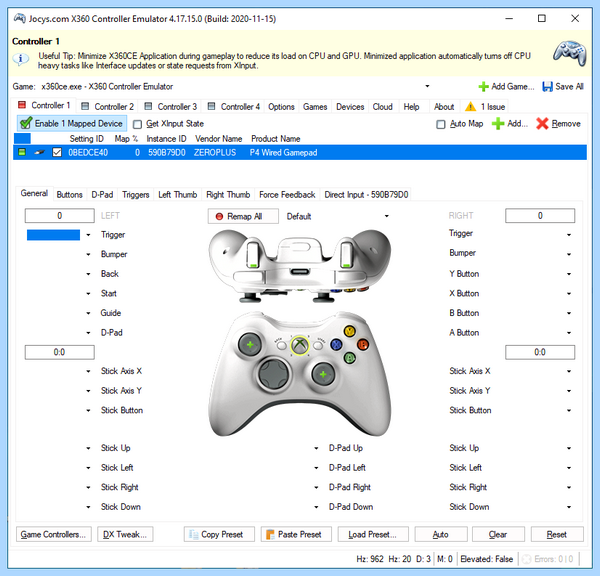Click the blue info tip icon

coord(20,59)
